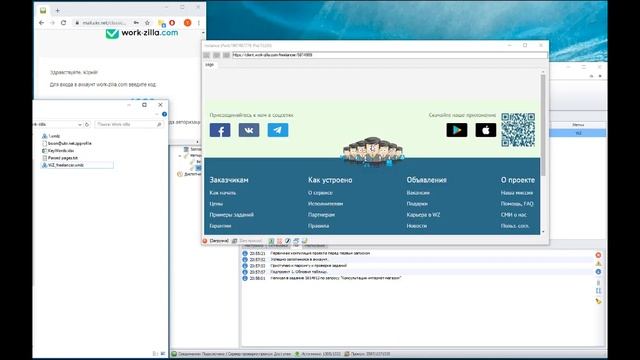Screen dimensions: 640x360
Task: Open the 'Новости' footer link
Action: [x=417, y=226]
